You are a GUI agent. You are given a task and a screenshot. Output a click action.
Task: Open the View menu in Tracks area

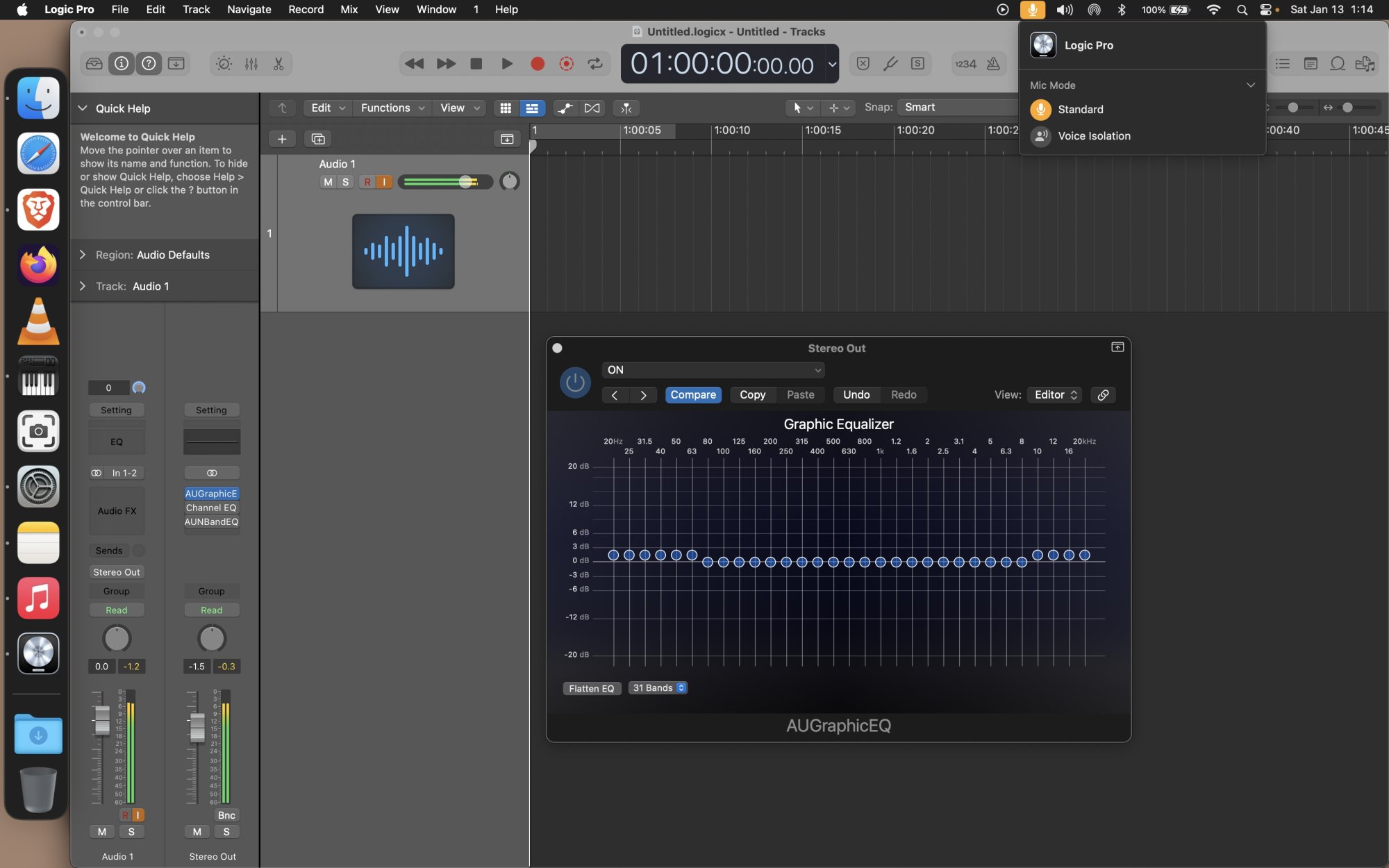[459, 108]
